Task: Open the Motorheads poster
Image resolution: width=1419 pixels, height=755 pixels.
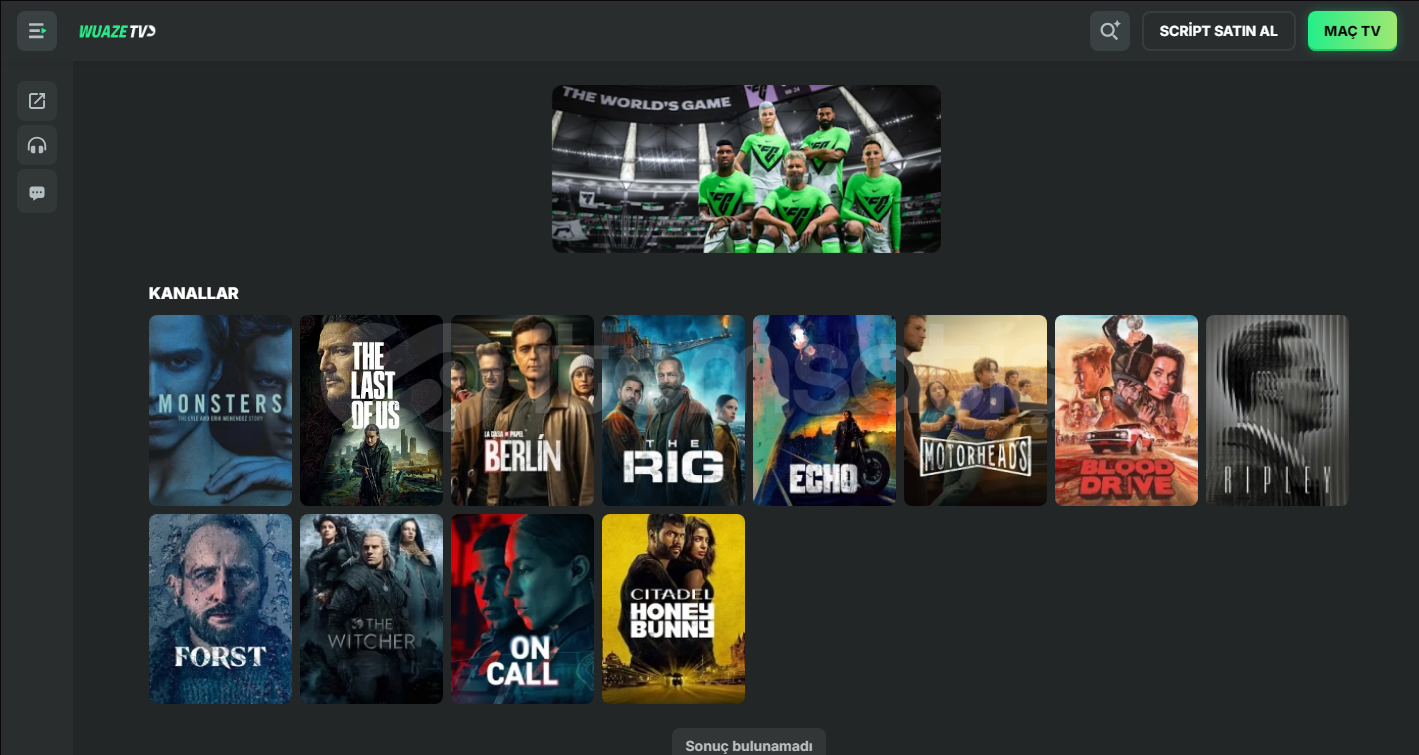Action: [x=975, y=410]
